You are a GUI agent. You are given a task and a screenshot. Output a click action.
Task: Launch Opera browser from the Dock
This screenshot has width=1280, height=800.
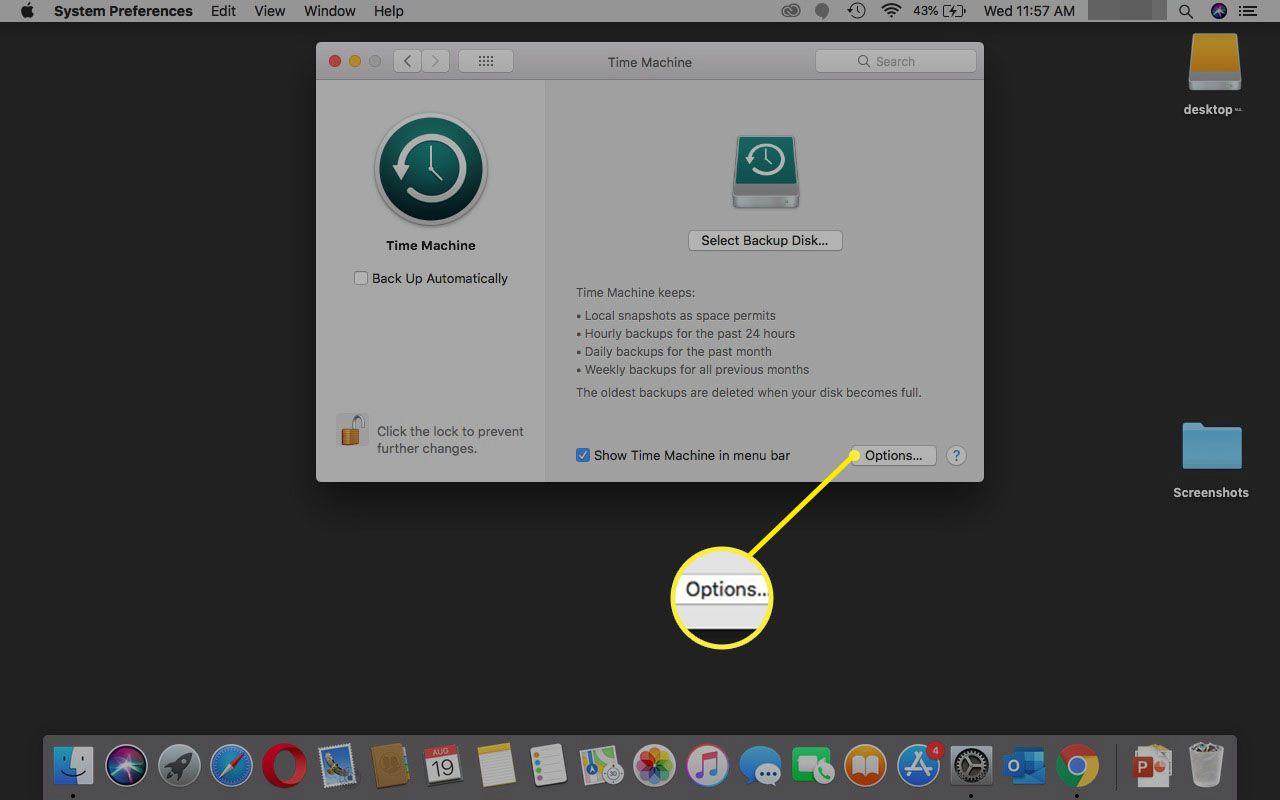point(284,766)
